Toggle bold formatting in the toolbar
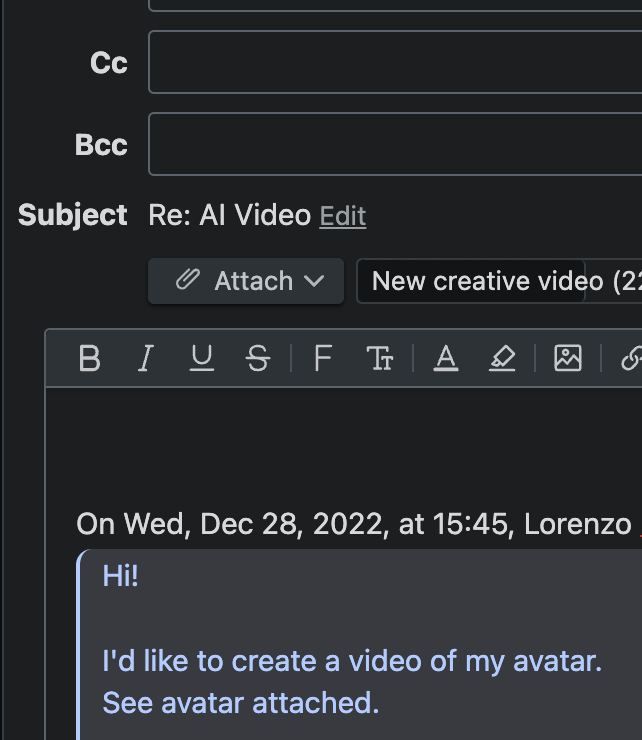This screenshot has height=740, width=642. (x=89, y=358)
